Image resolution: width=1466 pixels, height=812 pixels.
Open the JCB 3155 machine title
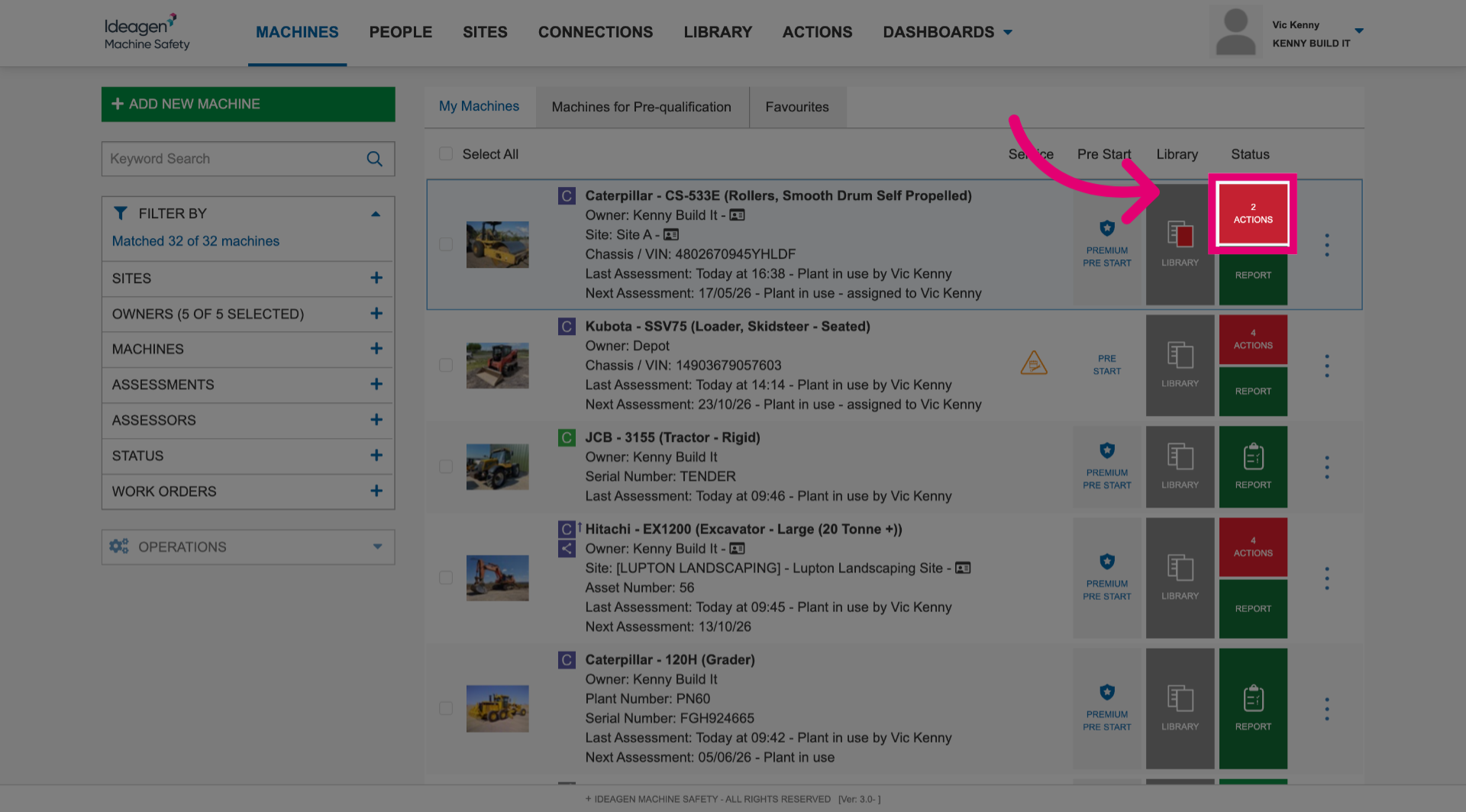pyautogui.click(x=673, y=438)
